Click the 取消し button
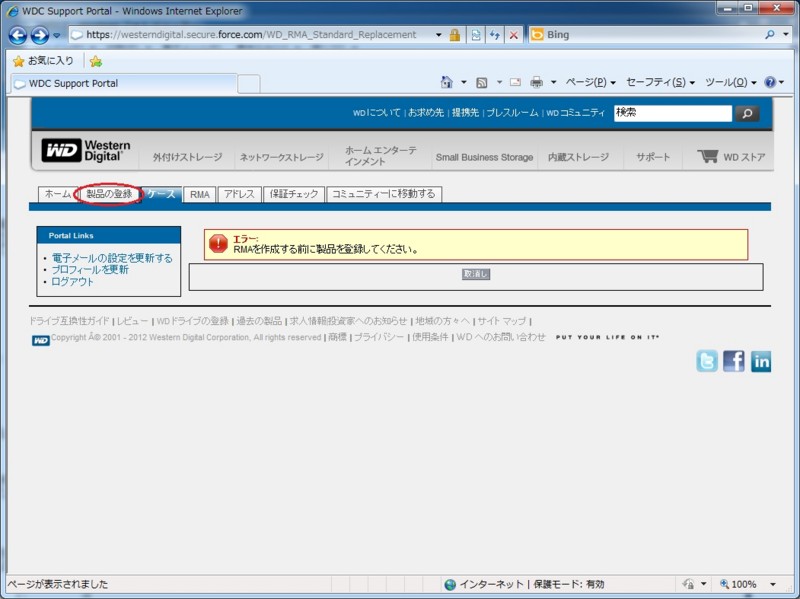Image resolution: width=800 pixels, height=599 pixels. pyautogui.click(x=476, y=274)
